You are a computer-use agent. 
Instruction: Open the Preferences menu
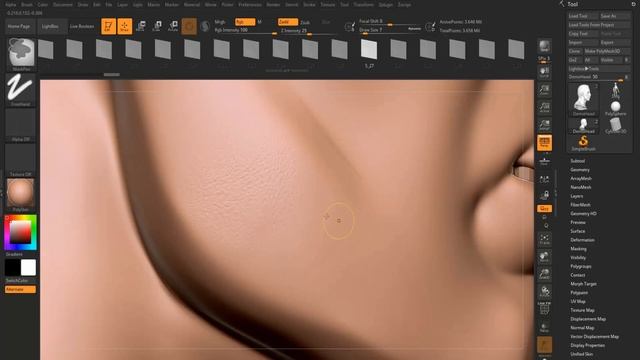click(250, 4)
